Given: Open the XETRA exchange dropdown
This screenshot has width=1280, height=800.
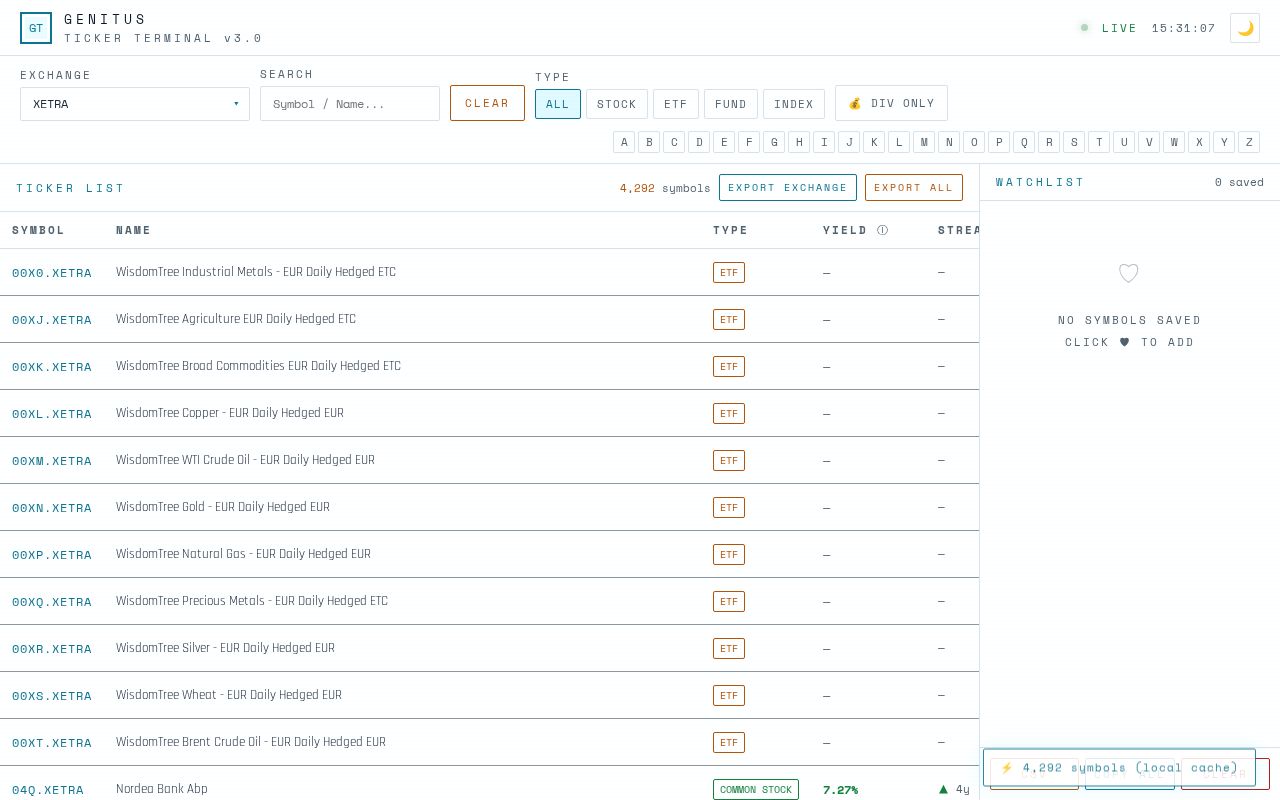Looking at the screenshot, I should (x=135, y=104).
